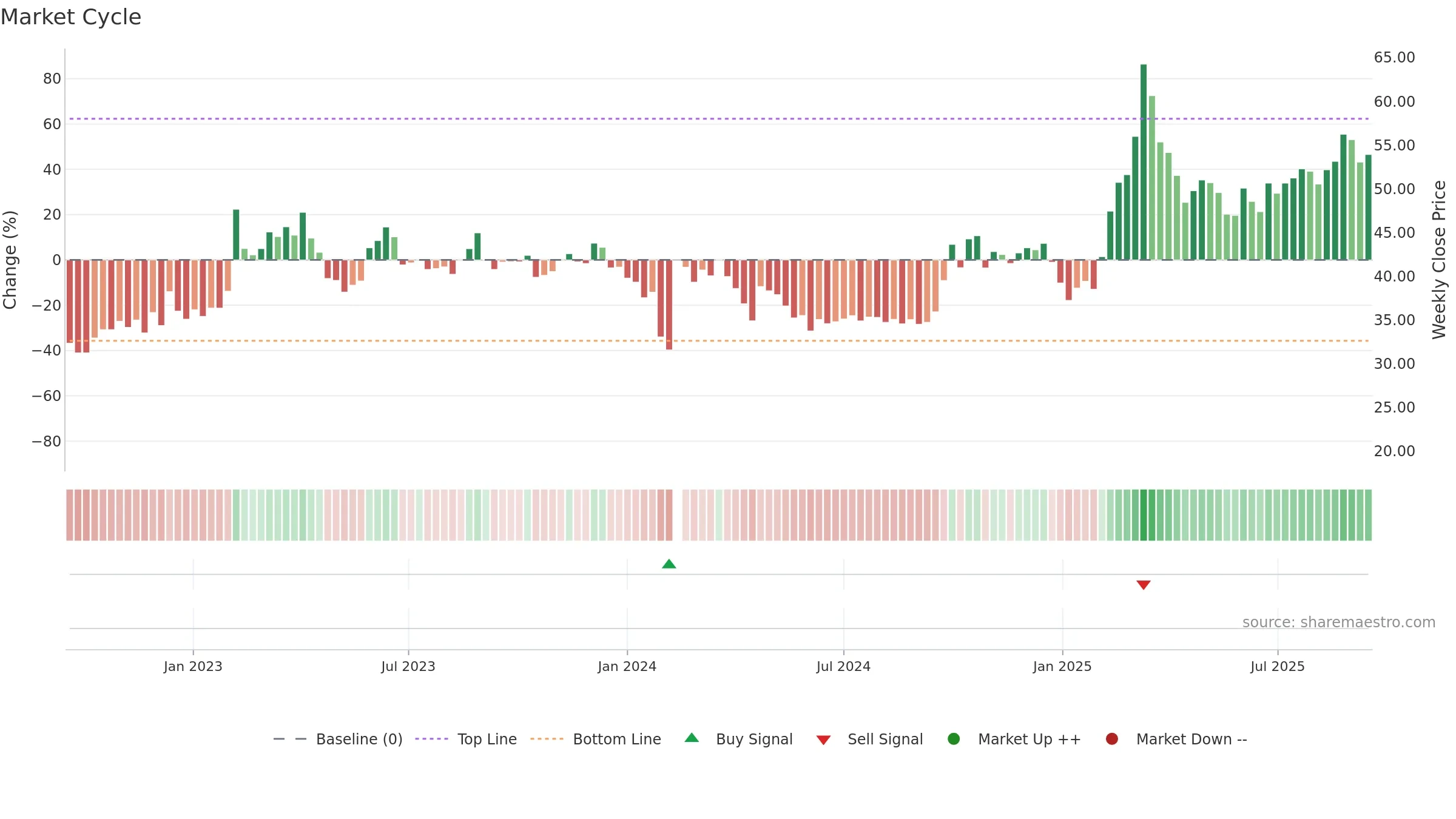Screen dimensions: 1456x819
Task: Click the green Buy Signal triangle in legend
Action: [692, 738]
